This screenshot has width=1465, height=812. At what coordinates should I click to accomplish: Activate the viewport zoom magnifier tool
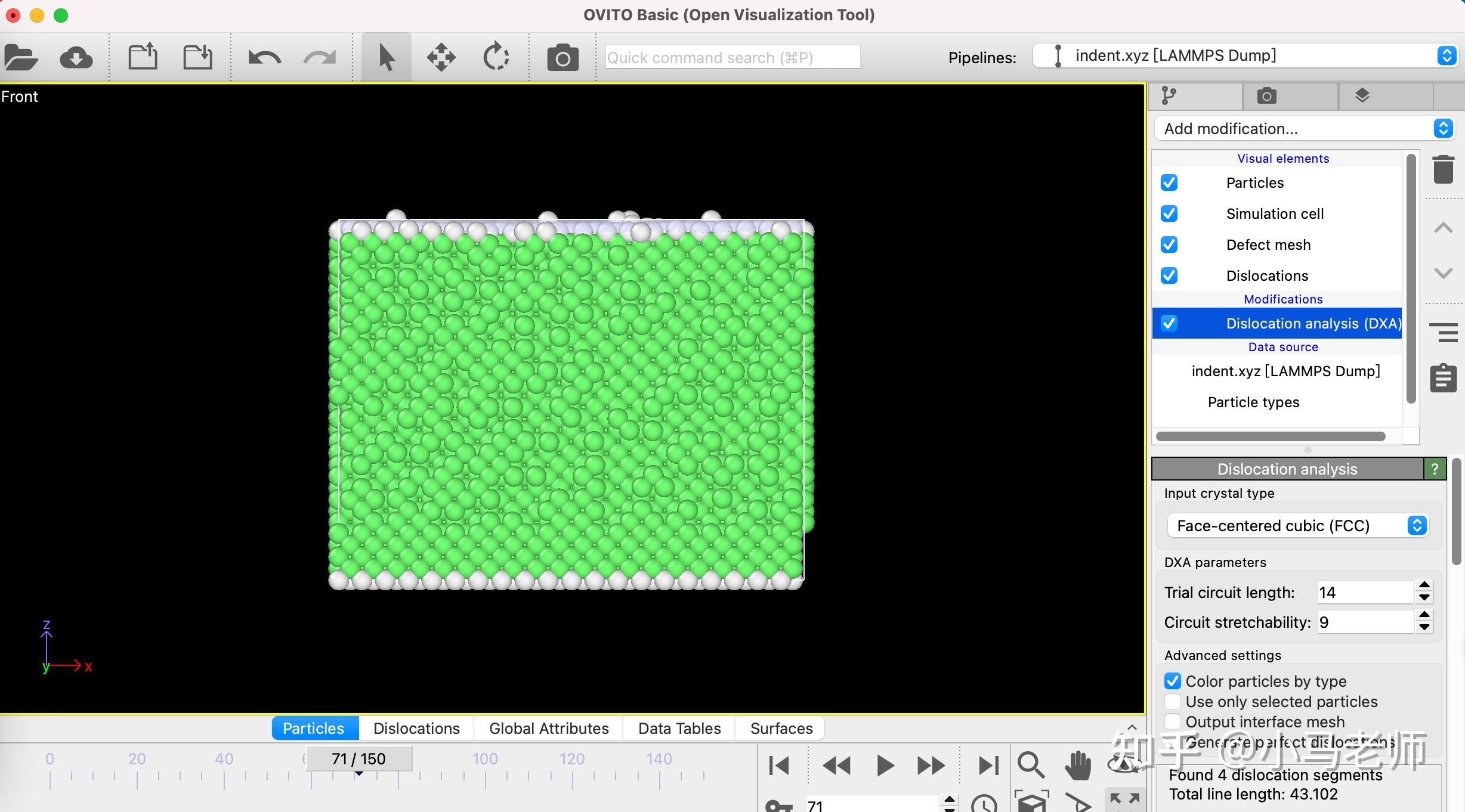pos(1030,765)
